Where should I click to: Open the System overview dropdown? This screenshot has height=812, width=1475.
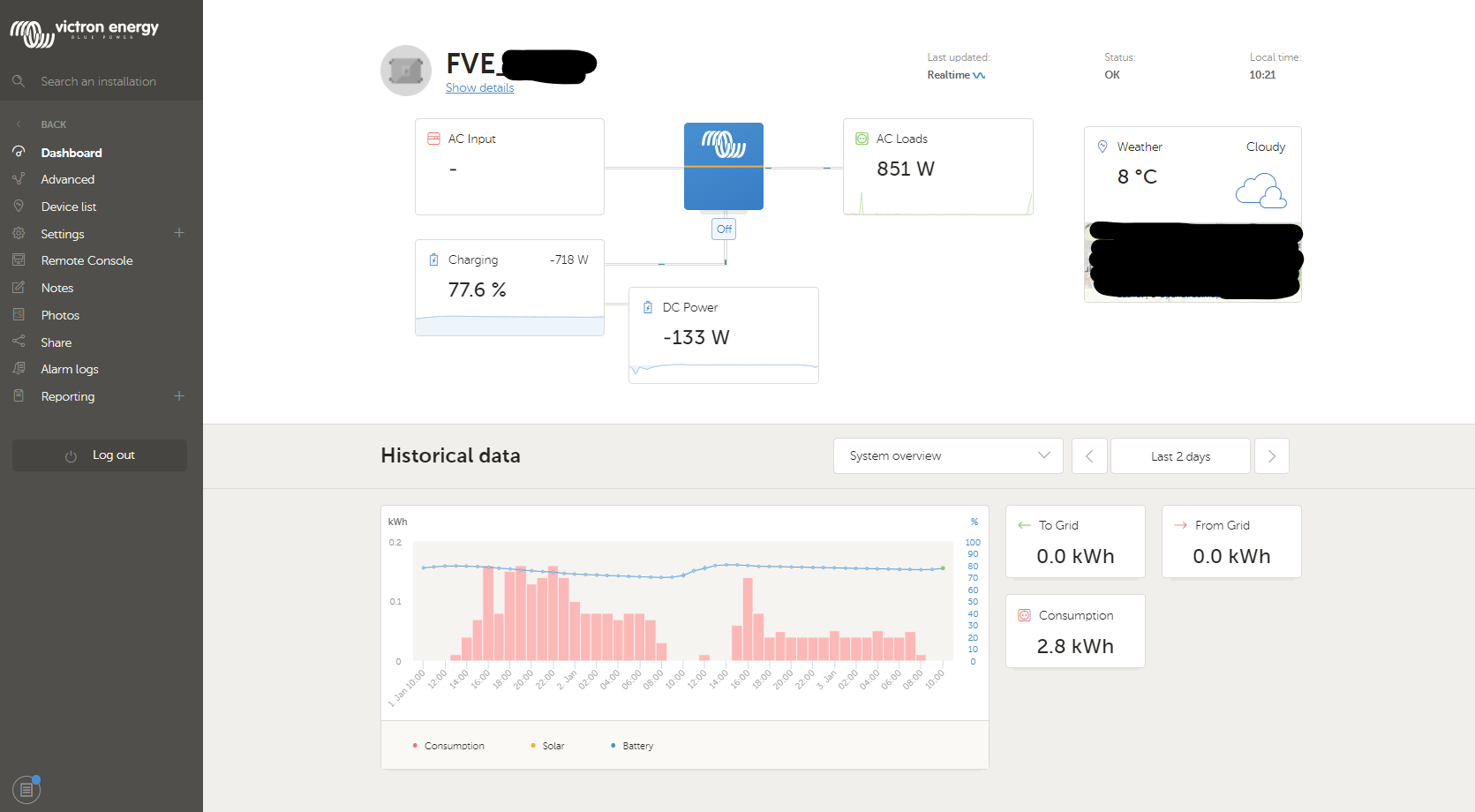[x=948, y=456]
